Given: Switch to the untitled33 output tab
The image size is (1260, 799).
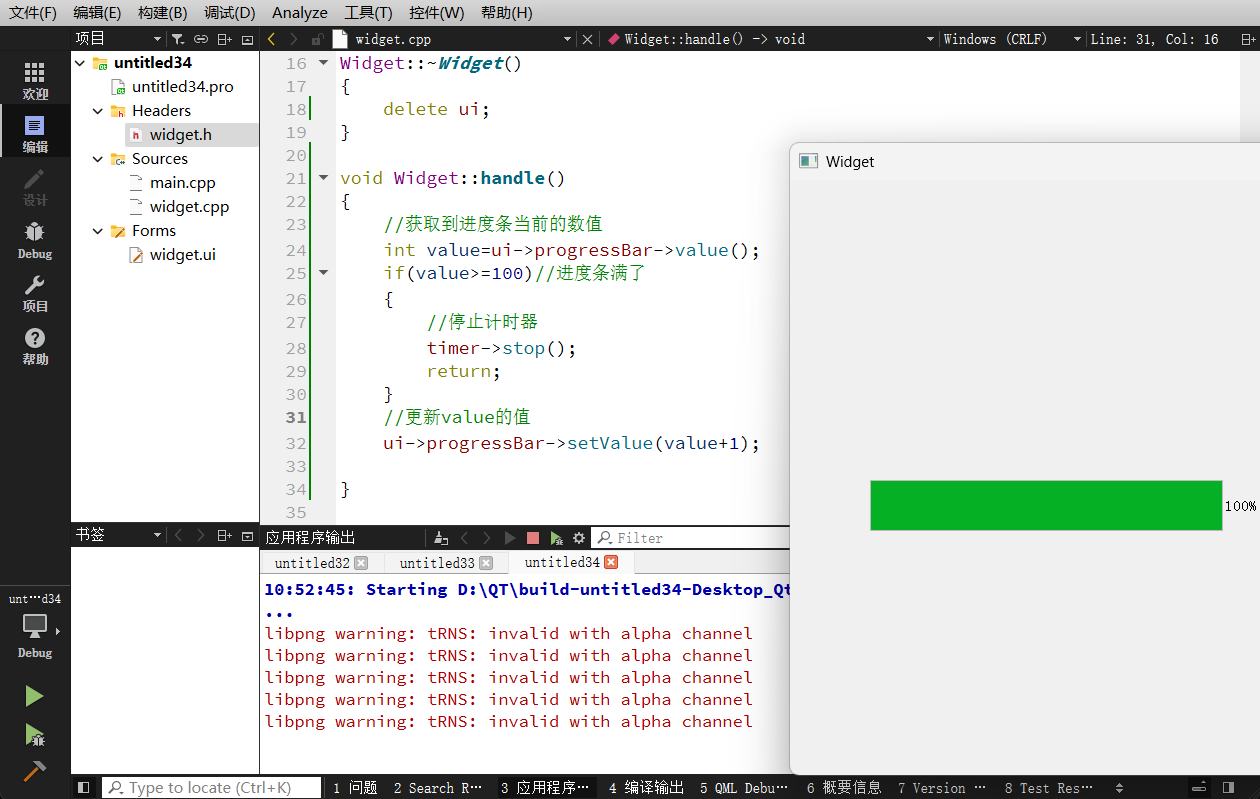Looking at the screenshot, I should coord(437,563).
